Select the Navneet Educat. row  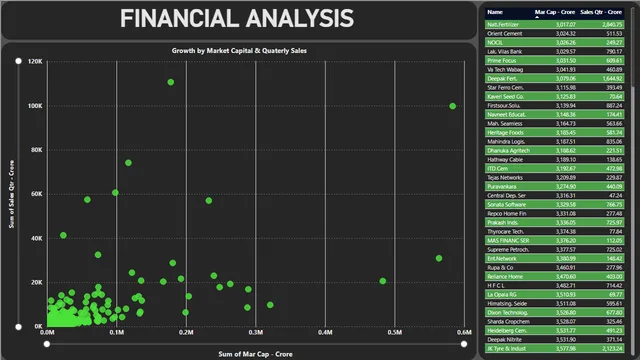pyautogui.click(x=554, y=114)
